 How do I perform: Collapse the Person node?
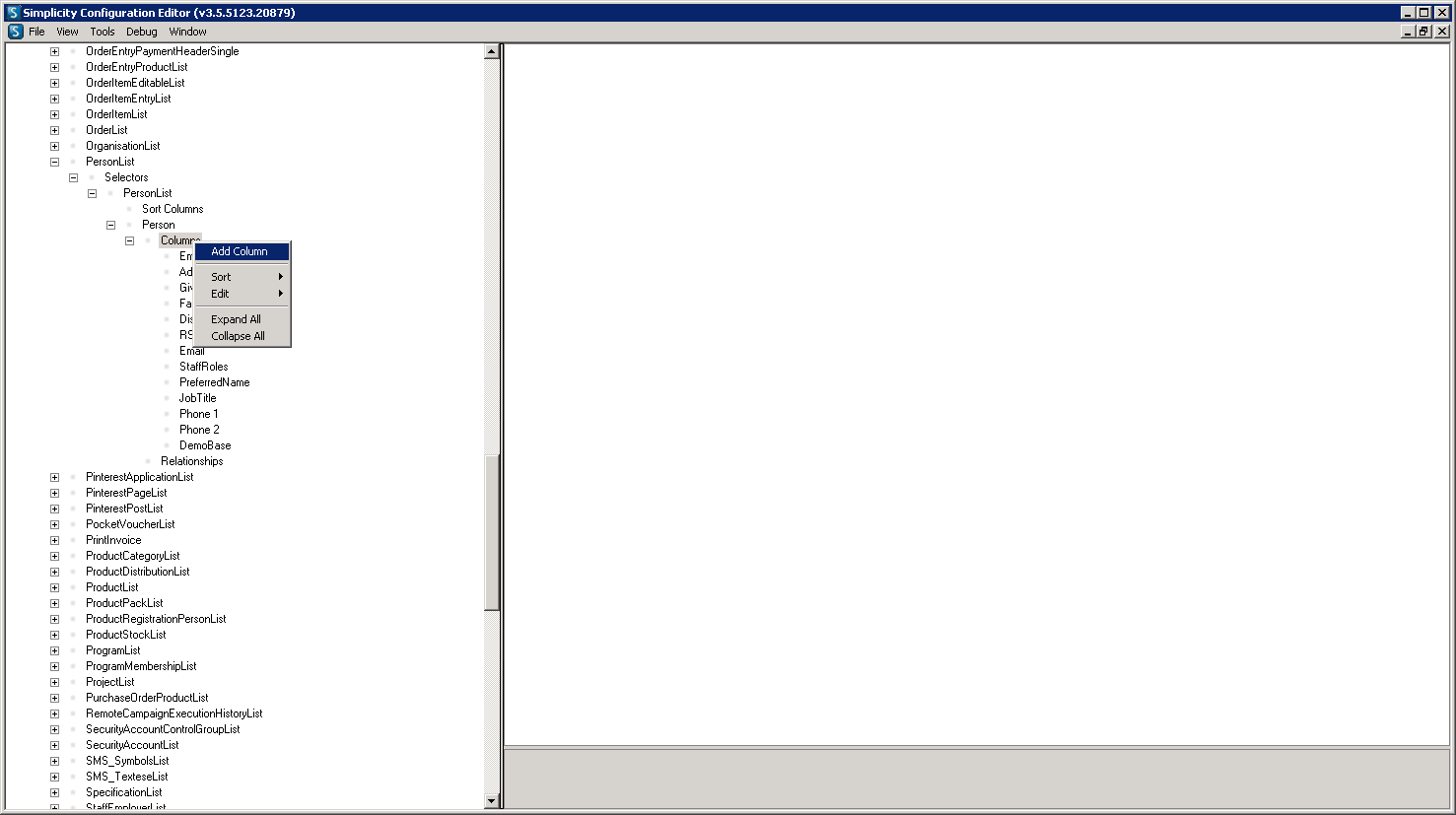[x=110, y=225]
